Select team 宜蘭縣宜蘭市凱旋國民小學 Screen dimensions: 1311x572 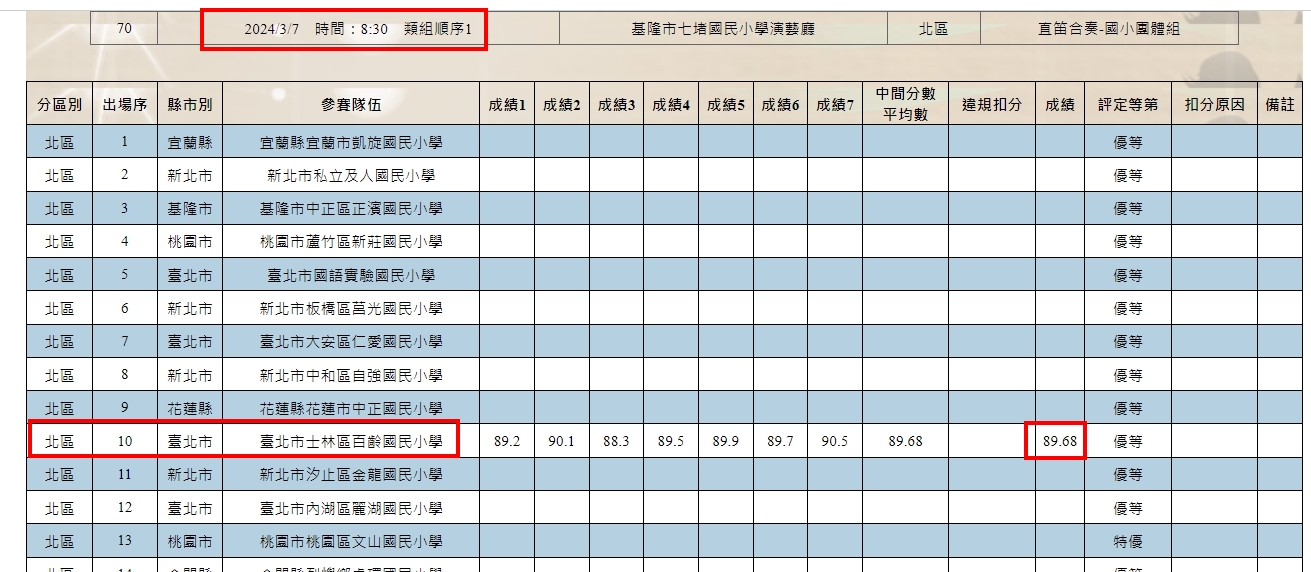pyautogui.click(x=351, y=142)
